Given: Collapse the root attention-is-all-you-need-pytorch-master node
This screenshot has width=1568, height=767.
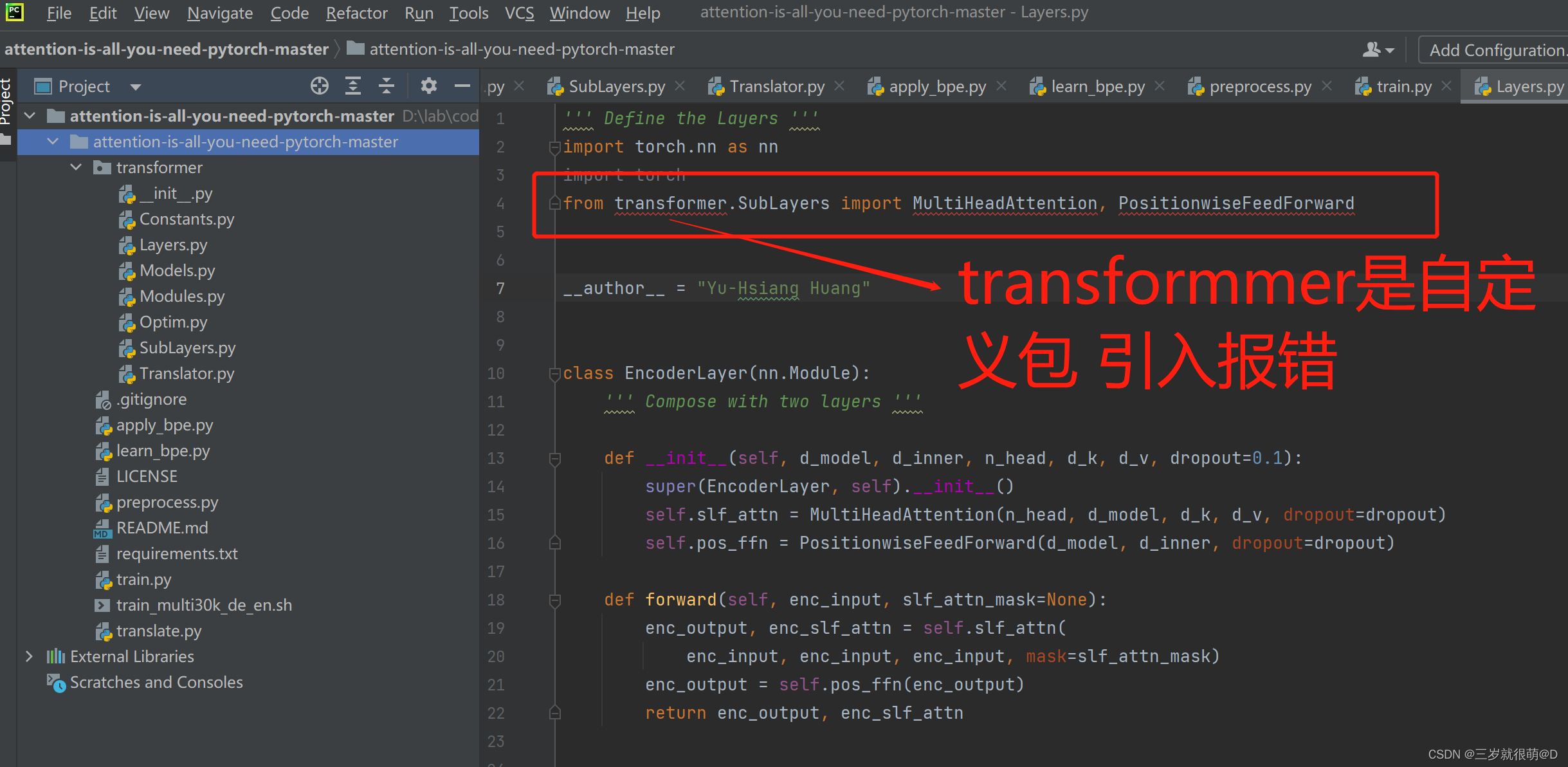Looking at the screenshot, I should click(30, 116).
